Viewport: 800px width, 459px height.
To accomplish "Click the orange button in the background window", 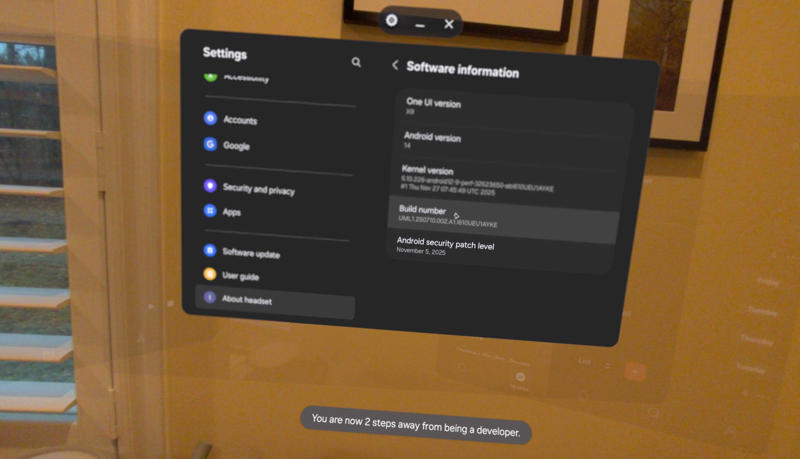I will [635, 372].
